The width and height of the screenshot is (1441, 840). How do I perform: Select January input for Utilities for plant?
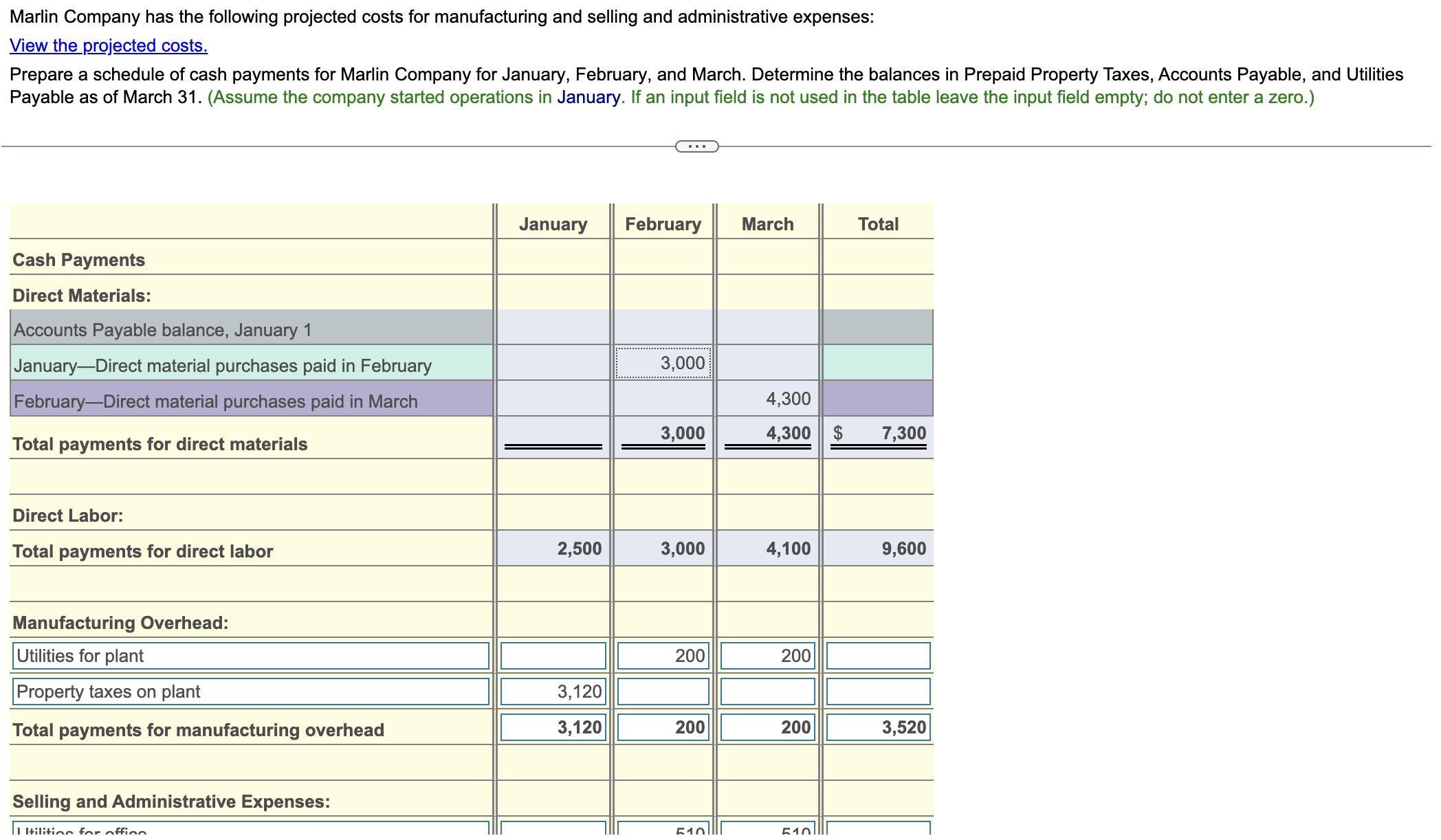click(x=553, y=656)
